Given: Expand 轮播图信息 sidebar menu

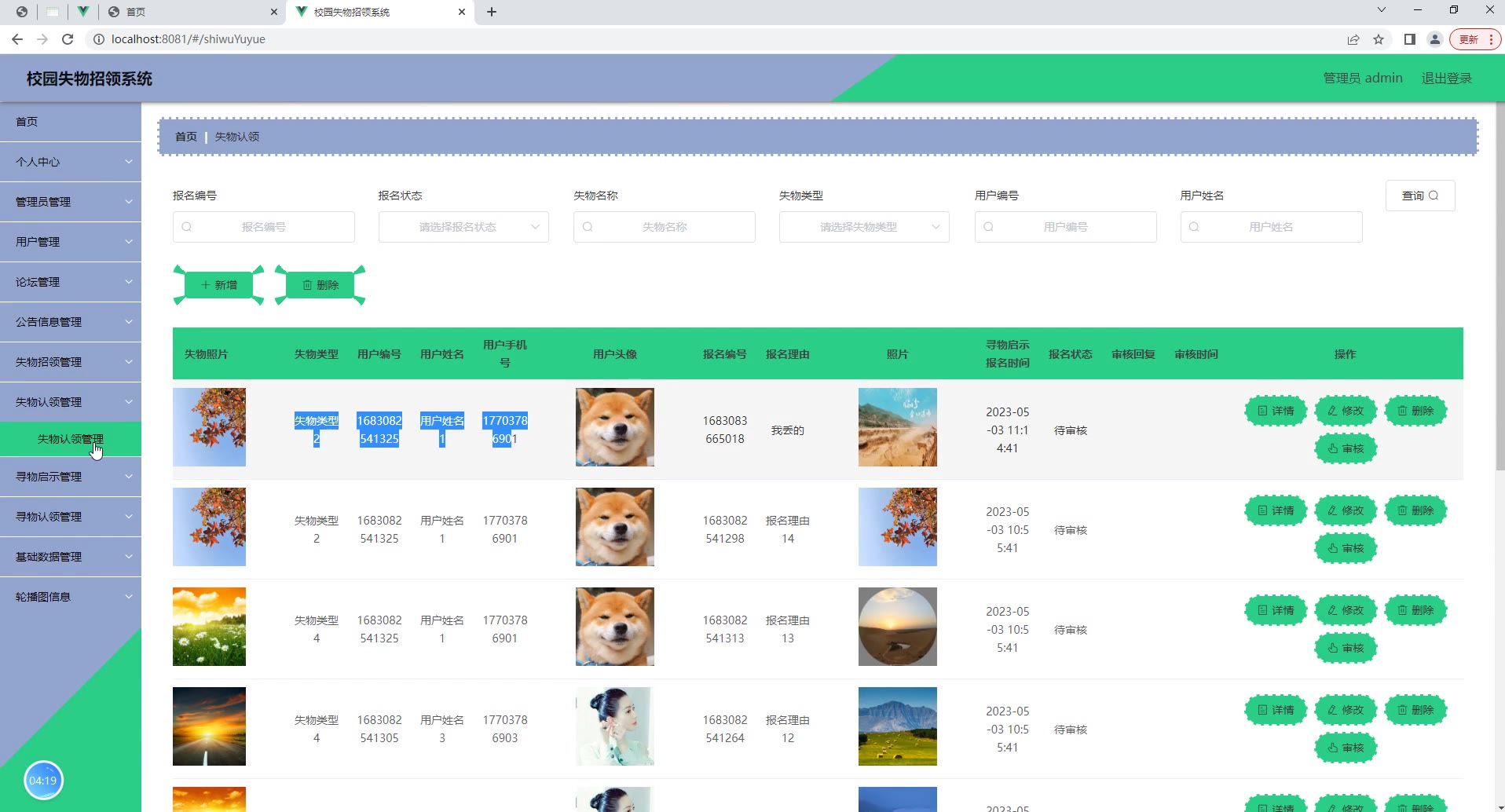Looking at the screenshot, I should point(71,597).
